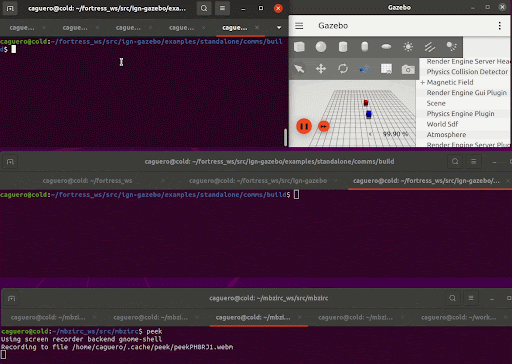512x364 pixels.
Task: Open the top terminal tab list dropdown
Action: click(x=279, y=28)
